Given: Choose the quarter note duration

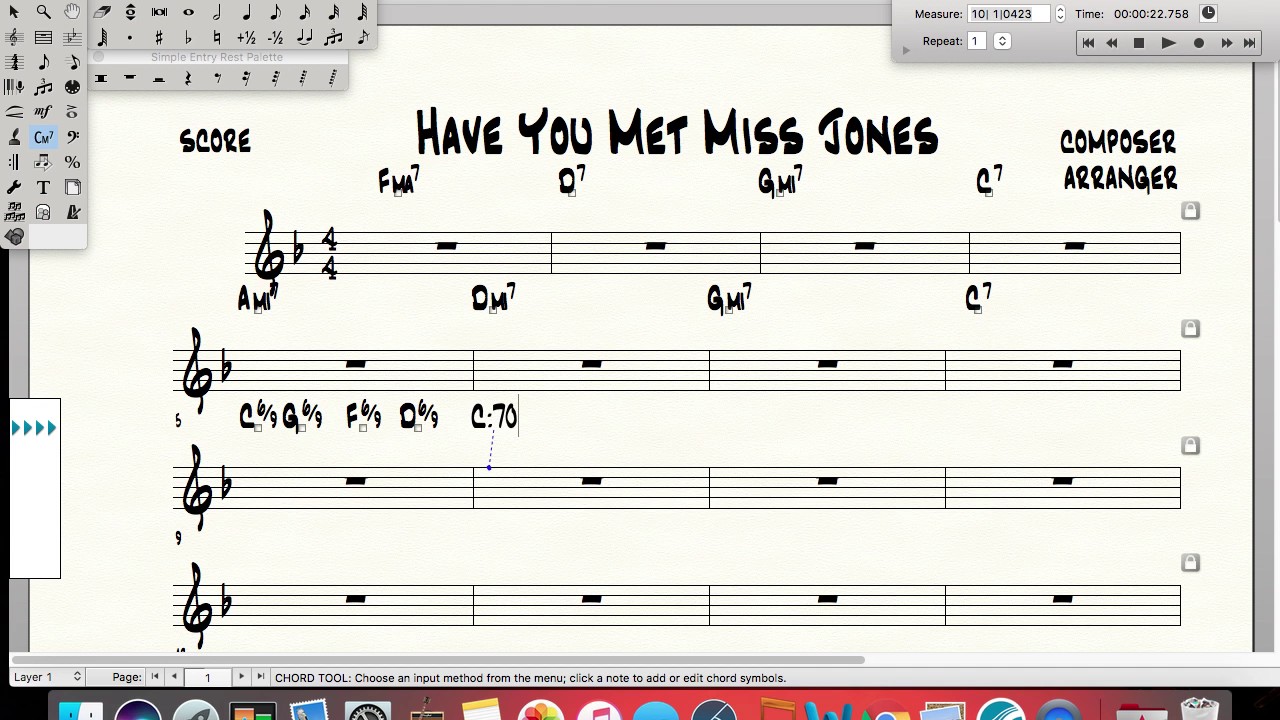Looking at the screenshot, I should pos(246,12).
